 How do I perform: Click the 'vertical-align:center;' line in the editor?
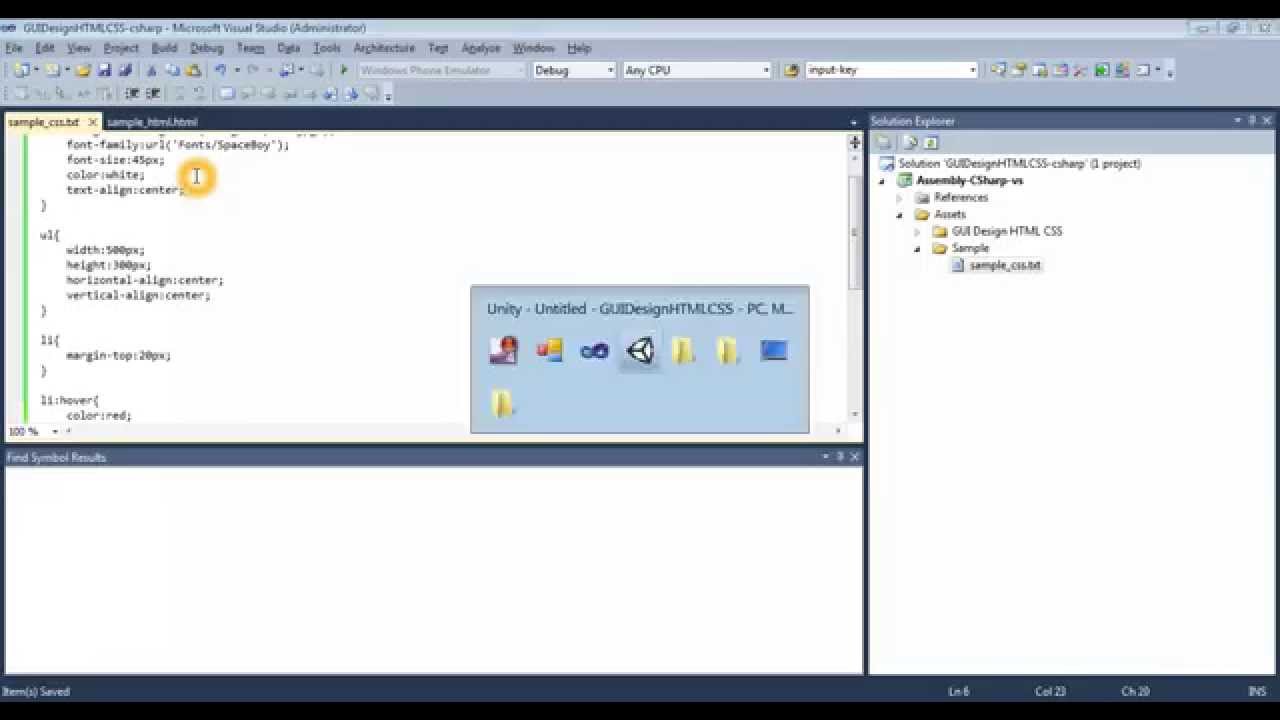(x=138, y=295)
